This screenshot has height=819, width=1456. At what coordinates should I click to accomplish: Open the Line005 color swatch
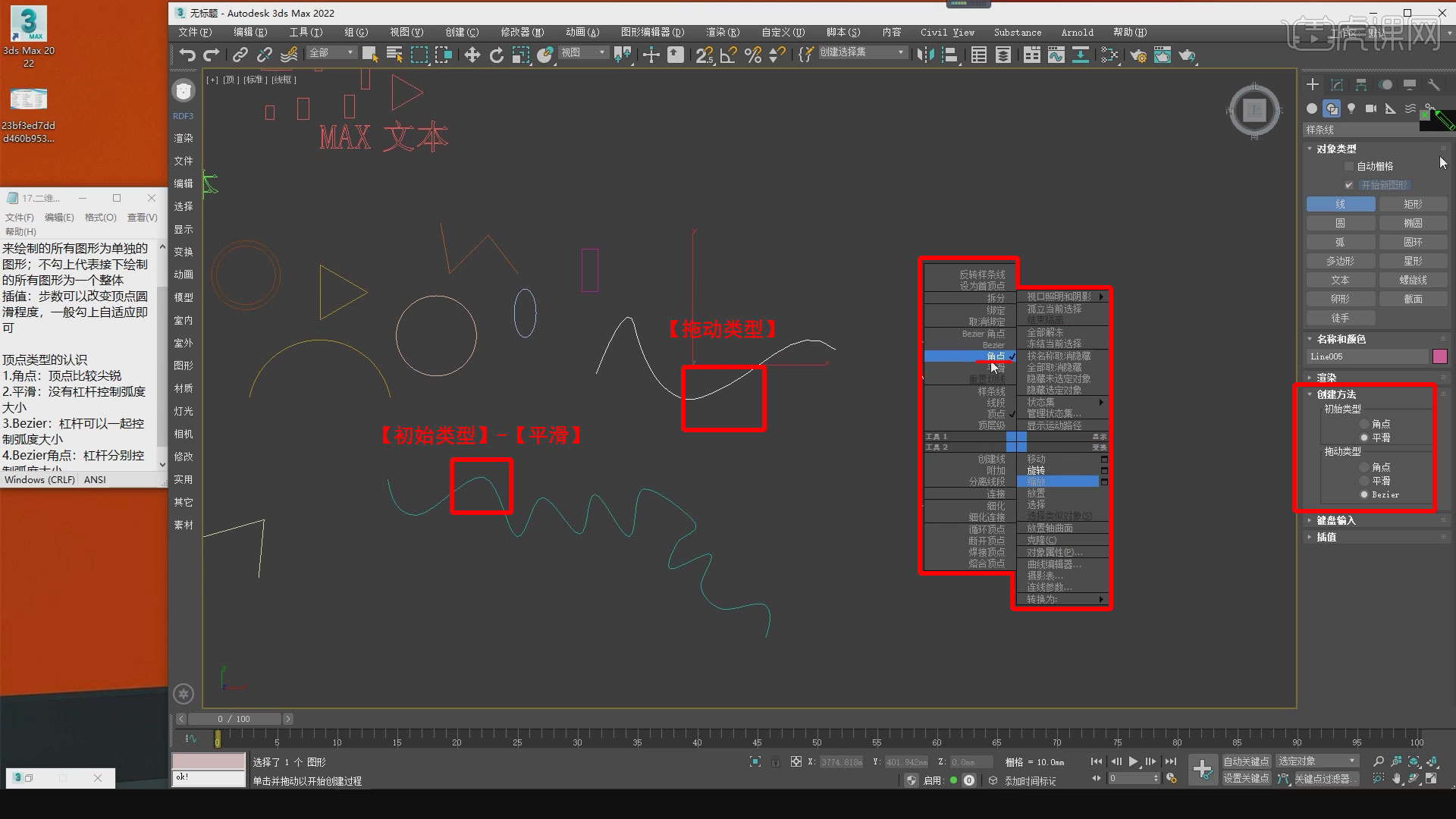[x=1440, y=356]
